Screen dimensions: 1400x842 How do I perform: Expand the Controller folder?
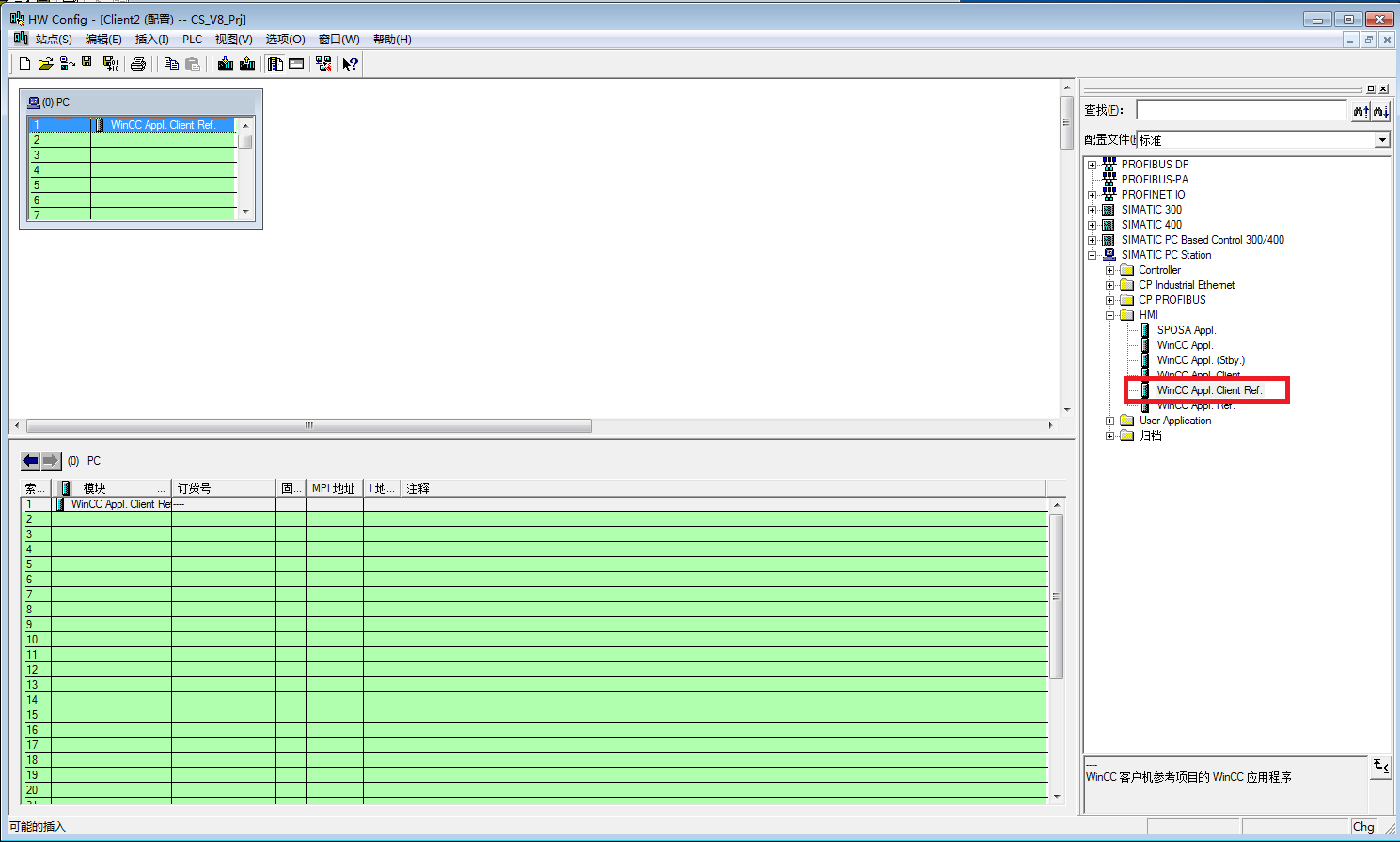[x=1110, y=270]
